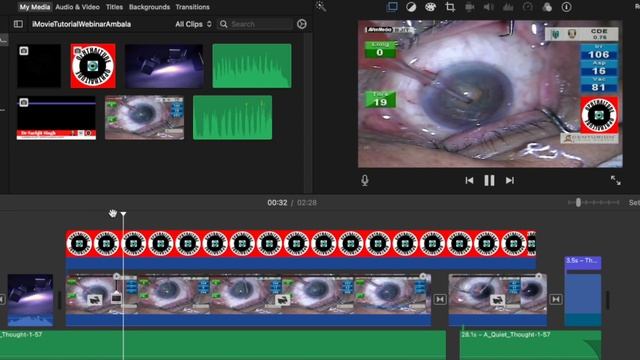Image resolution: width=640 pixels, height=360 pixels.
Task: Click the timeline playhead marker
Action: (123, 213)
